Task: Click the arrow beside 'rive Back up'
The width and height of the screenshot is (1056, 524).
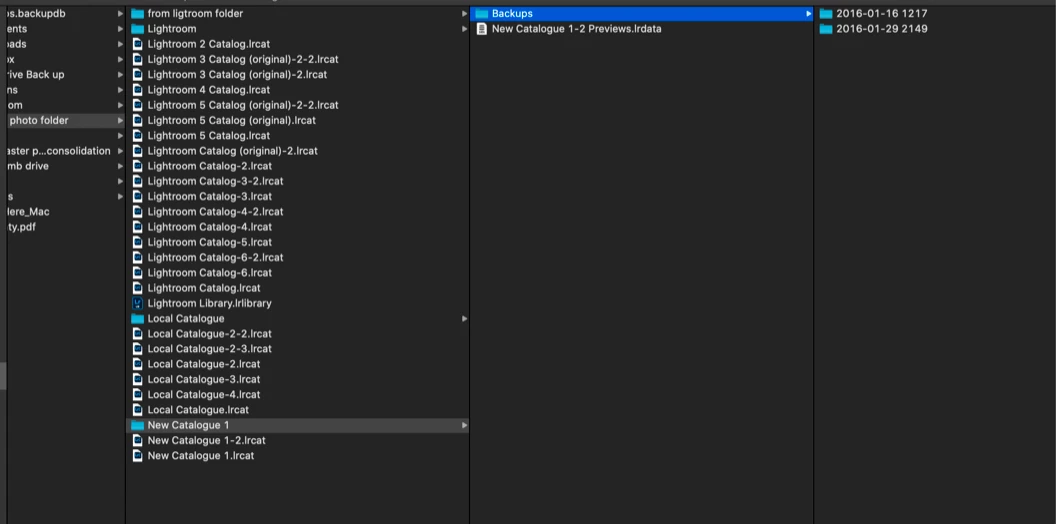Action: coord(120,75)
